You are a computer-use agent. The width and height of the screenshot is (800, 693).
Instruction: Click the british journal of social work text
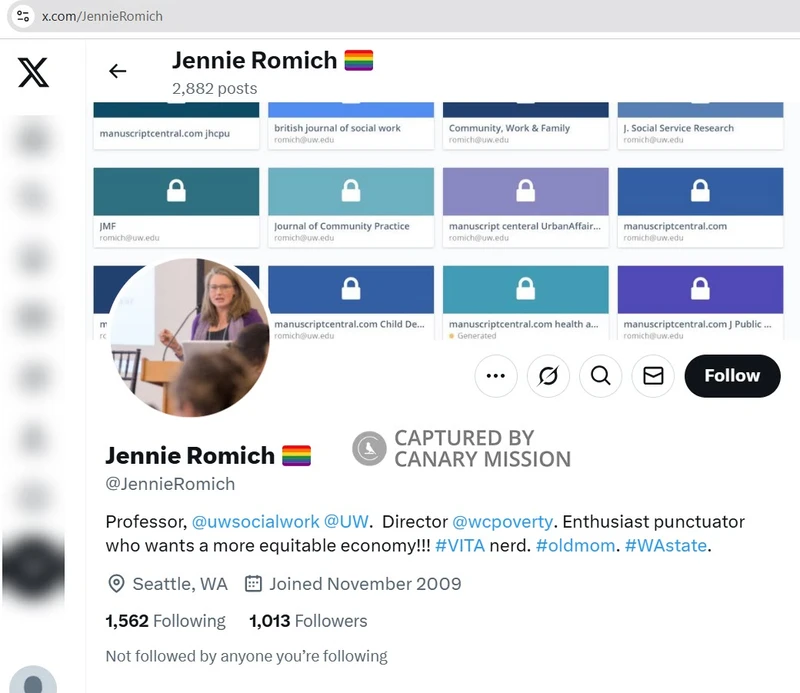click(337, 128)
